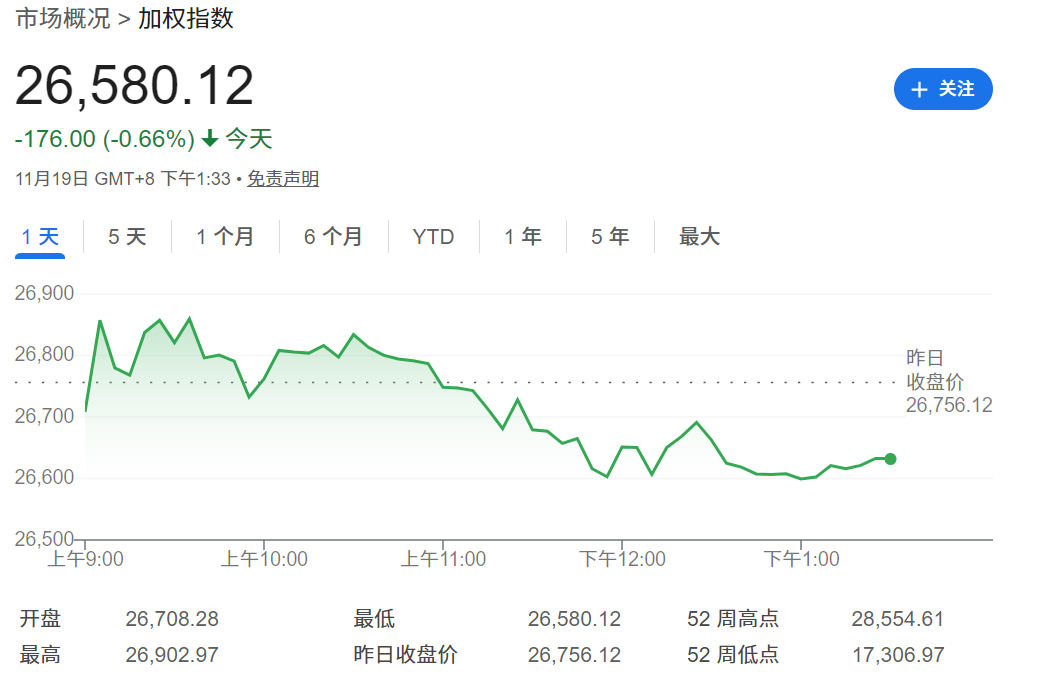The height and width of the screenshot is (681, 1046).
Task: Click the 上午11:00 time axis label
Action: click(x=443, y=559)
